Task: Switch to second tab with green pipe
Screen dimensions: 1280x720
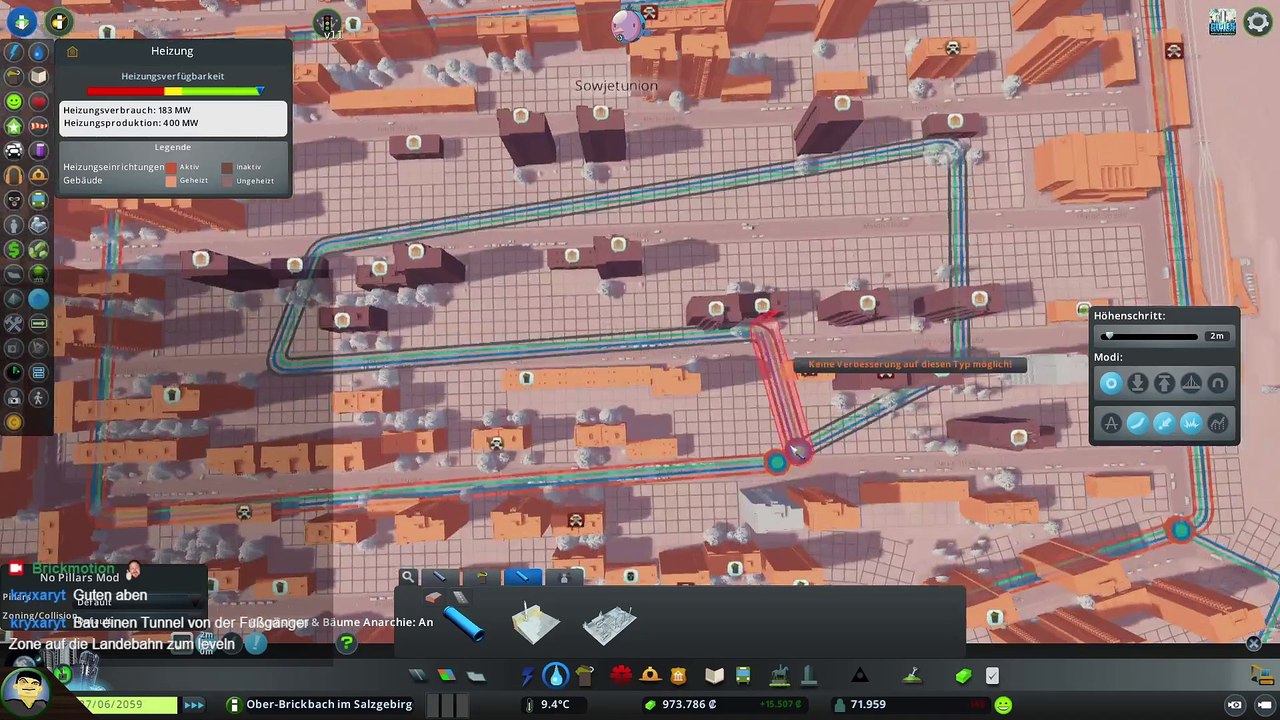Action: [481, 577]
